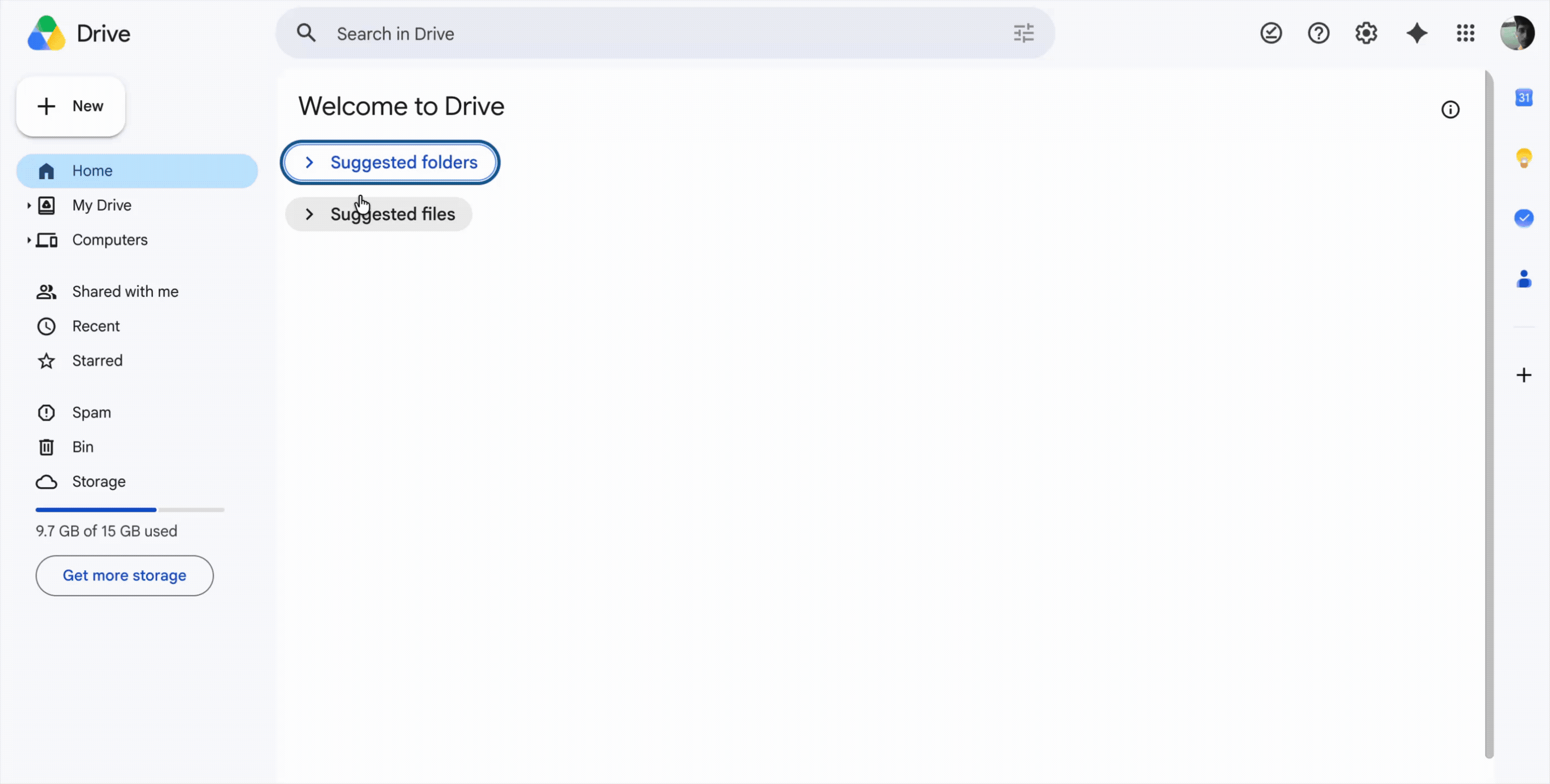
Task: Click the search magnifier icon
Action: (x=306, y=33)
